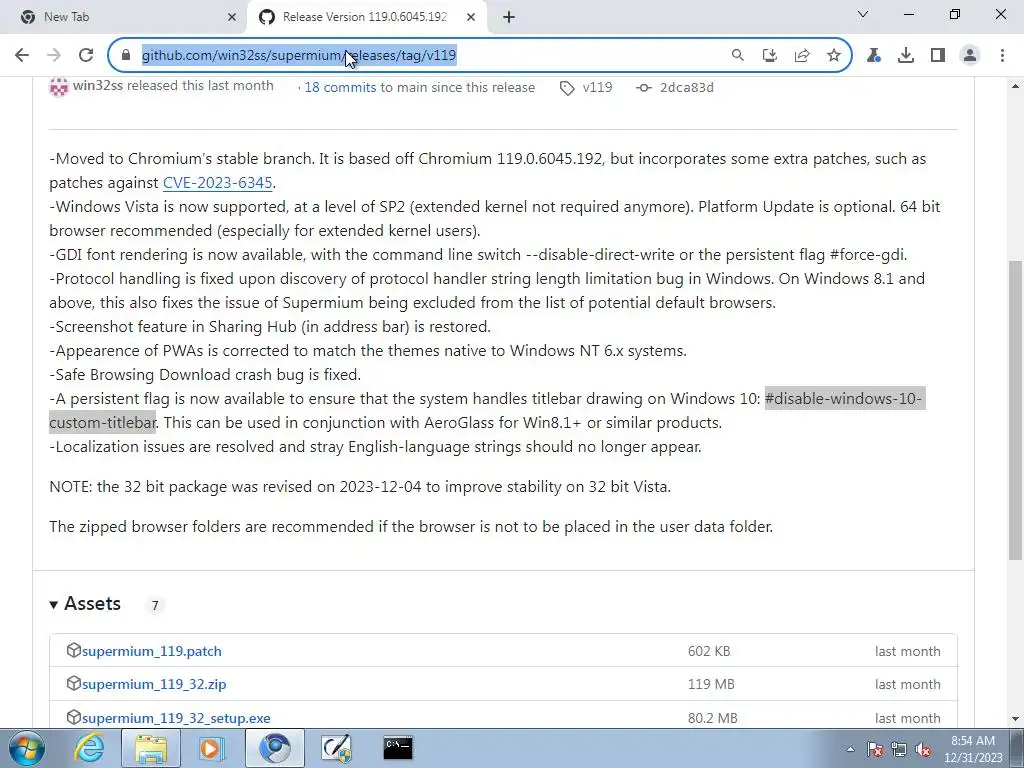Click the network tray icon
1024x768 pixels.
[x=899, y=750]
